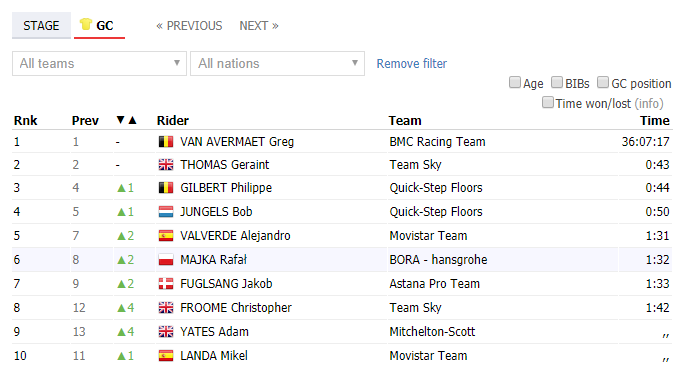
Task: Tick the BIBs checkbox
Action: tap(557, 82)
